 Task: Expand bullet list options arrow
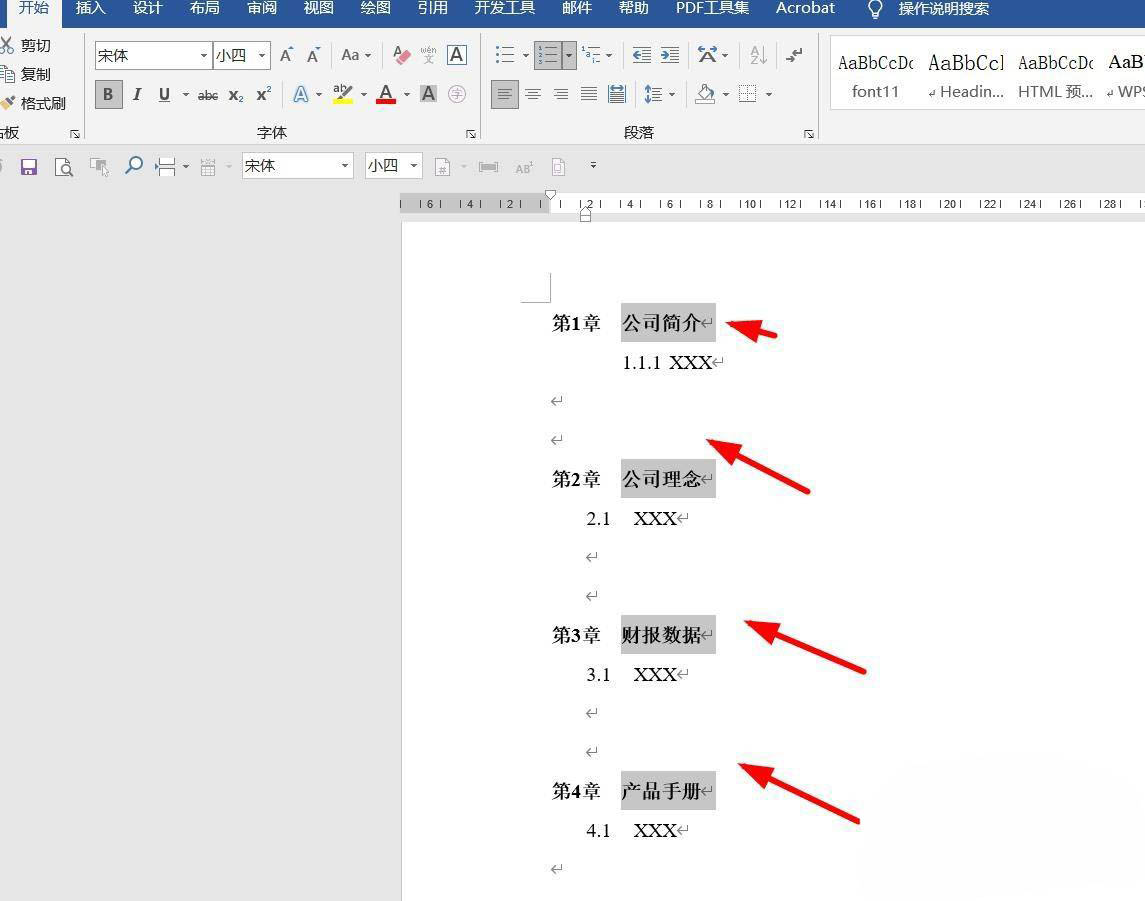click(x=526, y=55)
